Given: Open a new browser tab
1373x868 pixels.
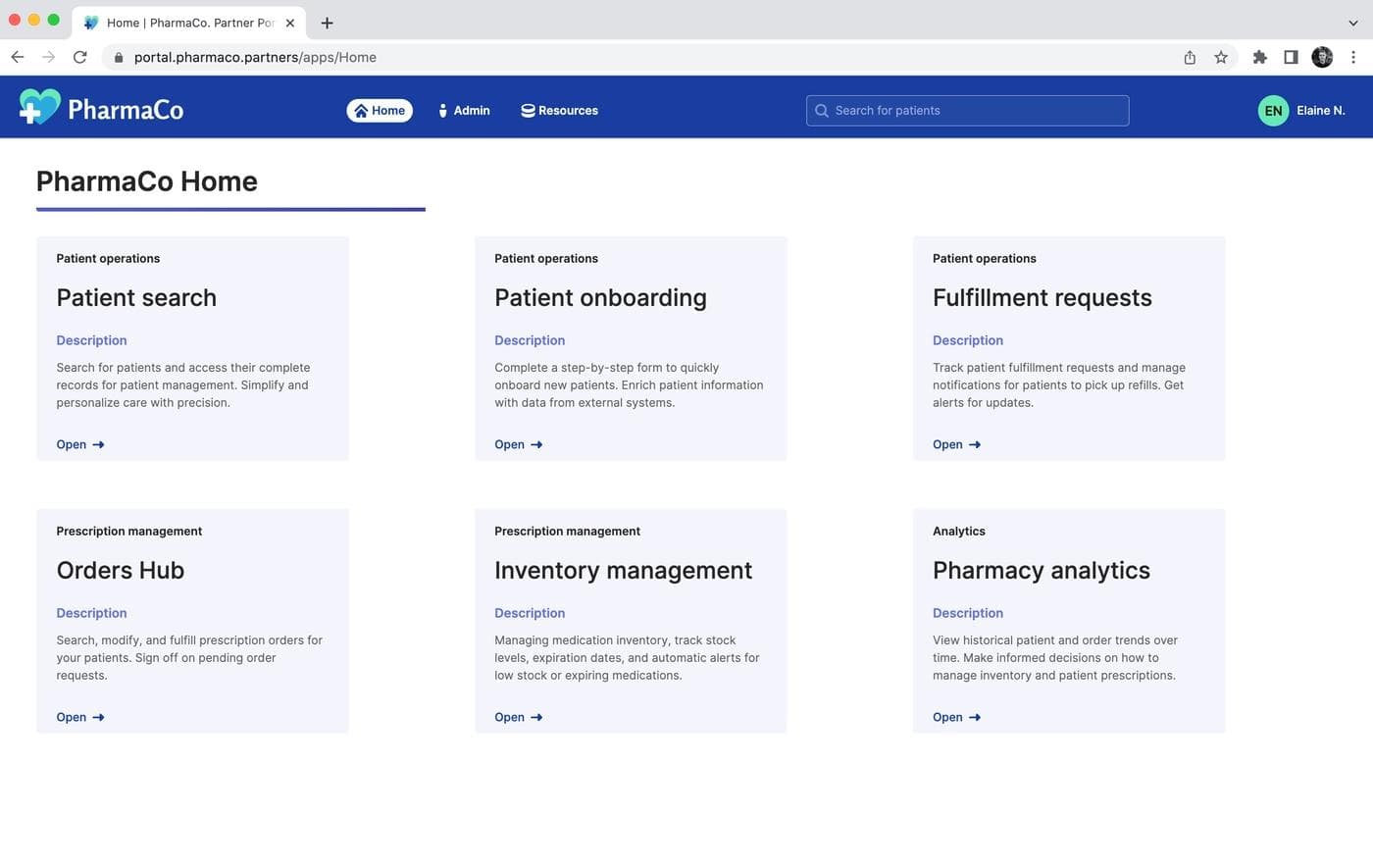Looking at the screenshot, I should pos(327,23).
